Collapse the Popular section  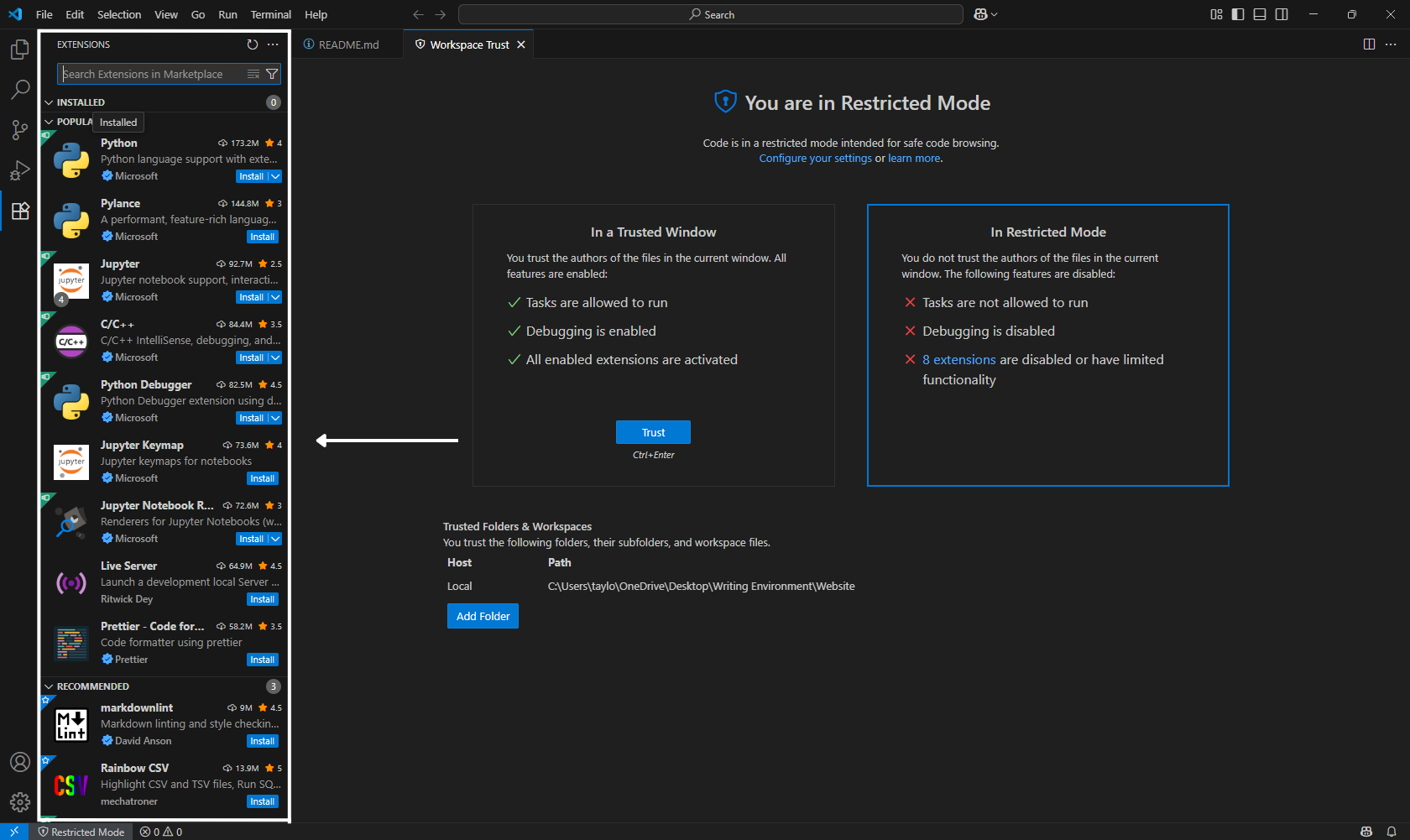[x=49, y=122]
